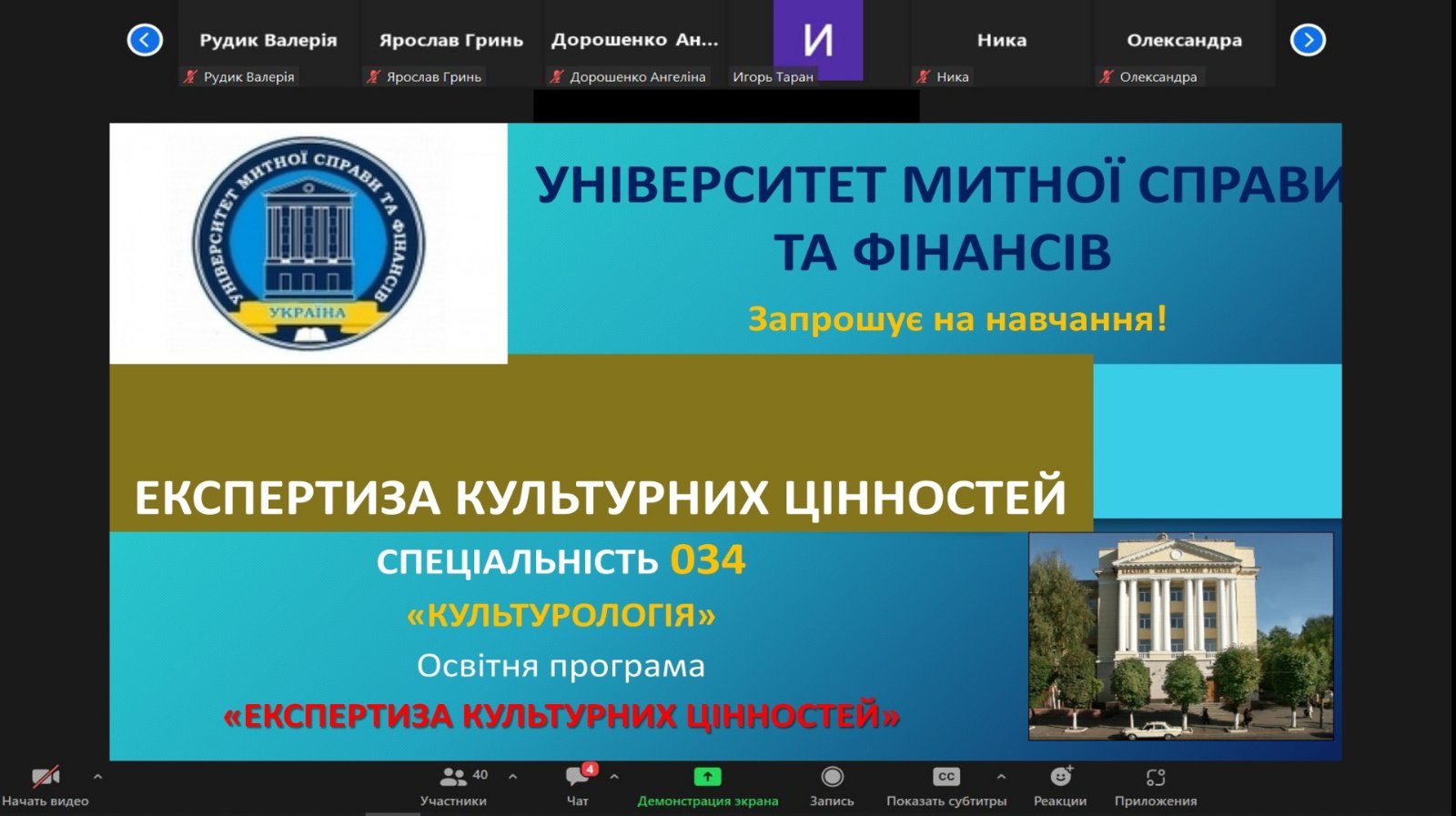The image size is (1456, 816).
Task: Select Рудик Валерія participant tile
Action: point(268,44)
